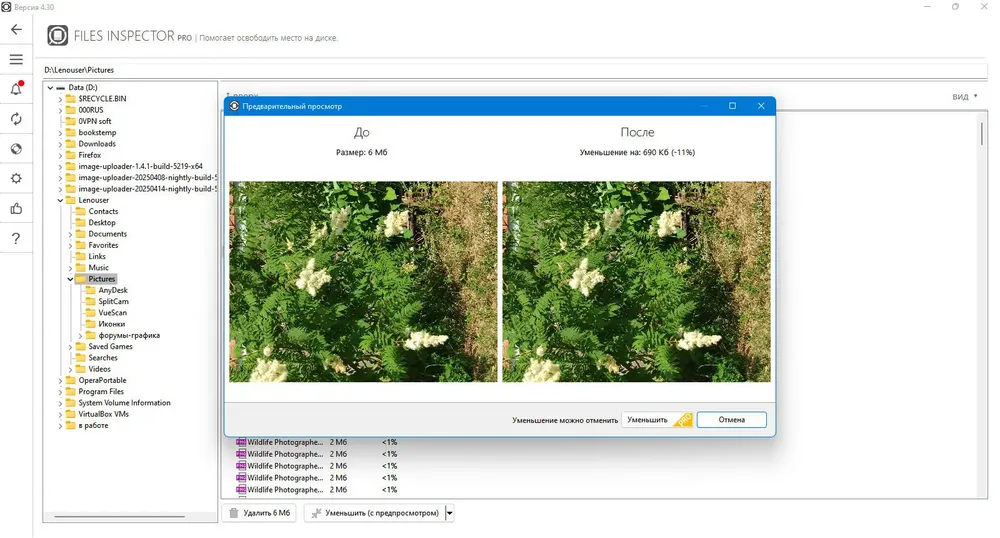Open the help question mark icon
The image size is (1000, 538).
tap(16, 238)
